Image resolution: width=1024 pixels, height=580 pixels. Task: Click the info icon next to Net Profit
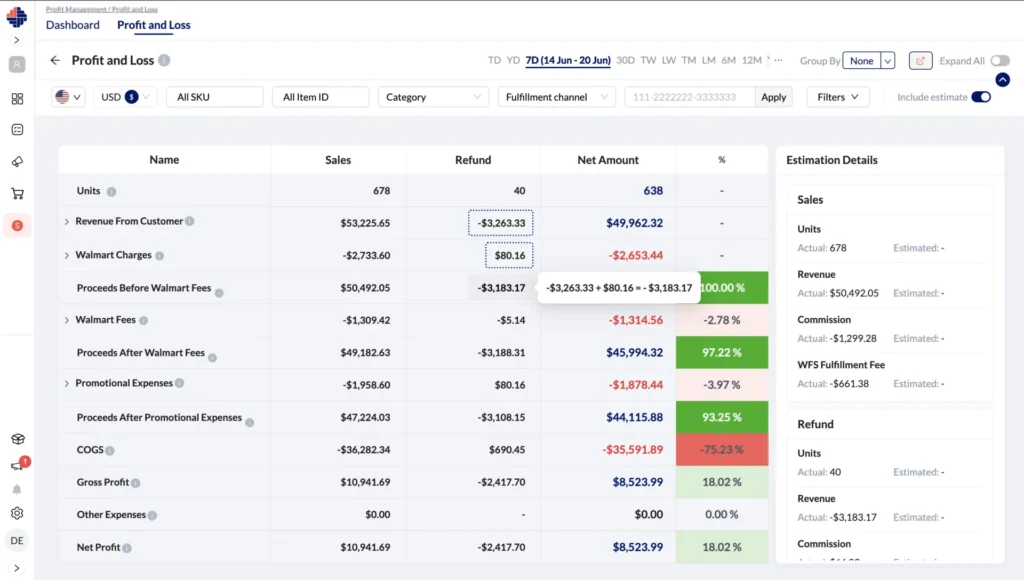[127, 548]
